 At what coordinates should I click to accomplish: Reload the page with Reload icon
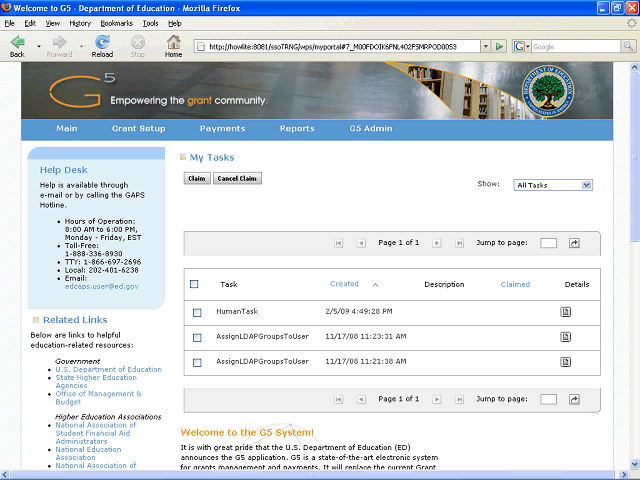click(102, 42)
